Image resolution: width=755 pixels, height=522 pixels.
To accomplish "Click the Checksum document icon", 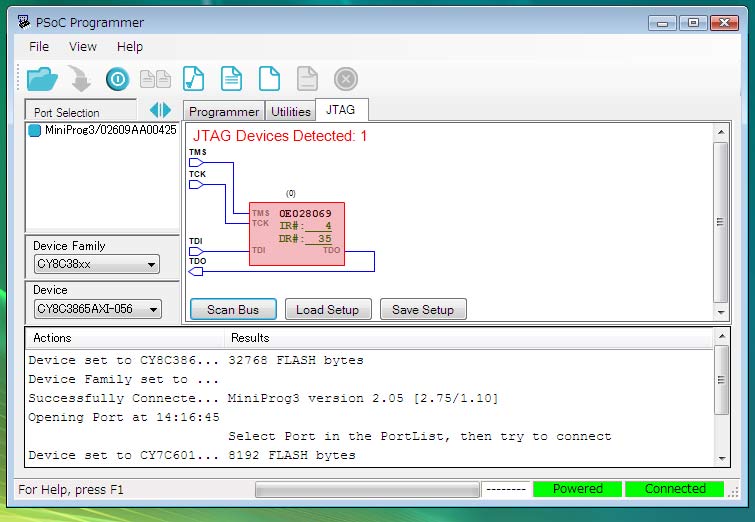I will click(194, 79).
